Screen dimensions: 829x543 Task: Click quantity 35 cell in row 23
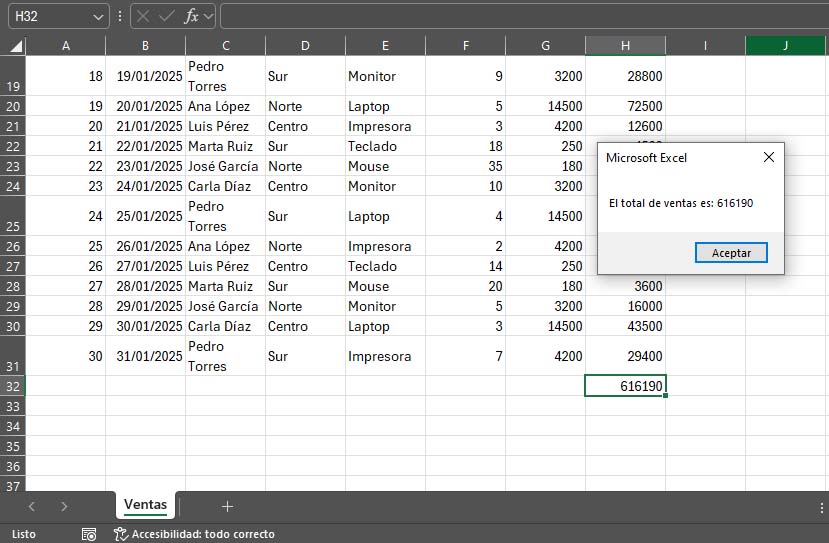(466, 166)
